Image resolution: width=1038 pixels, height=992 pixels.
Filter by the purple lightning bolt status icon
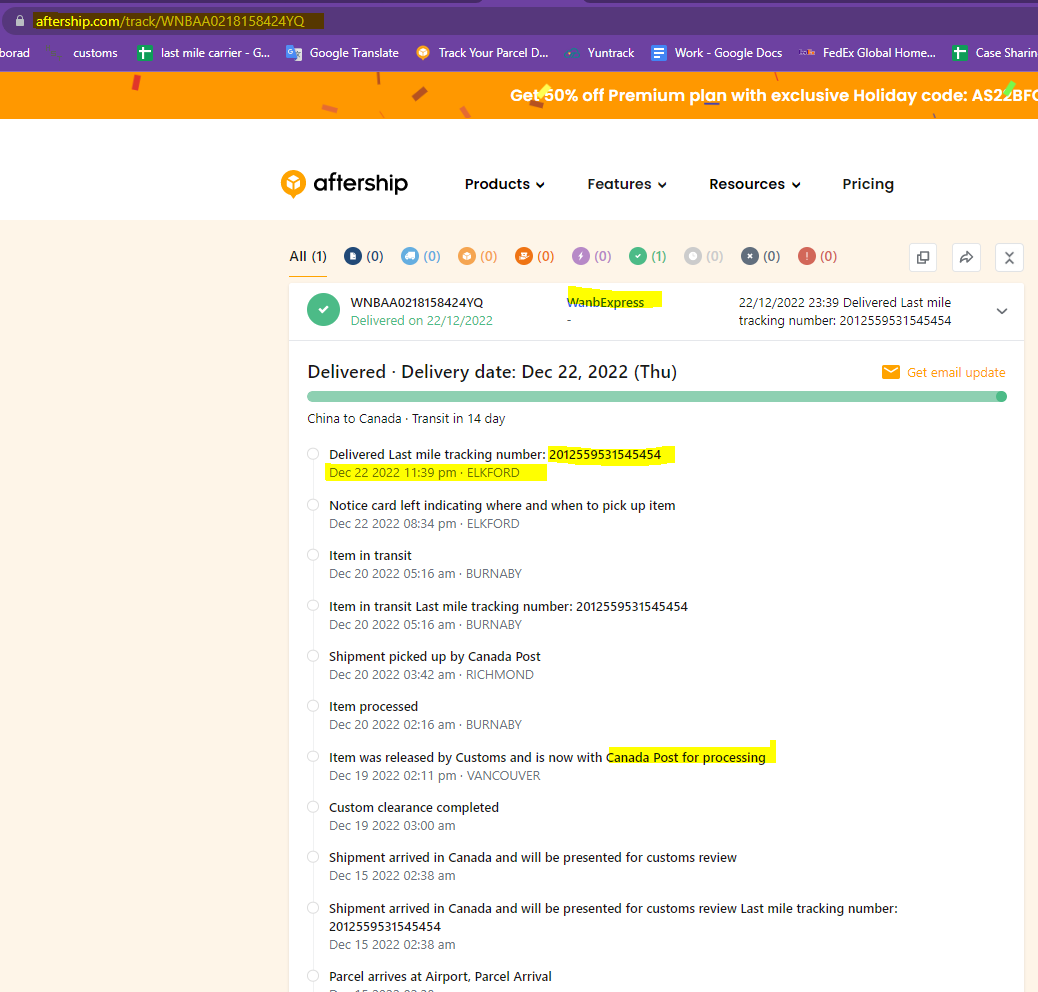point(581,257)
